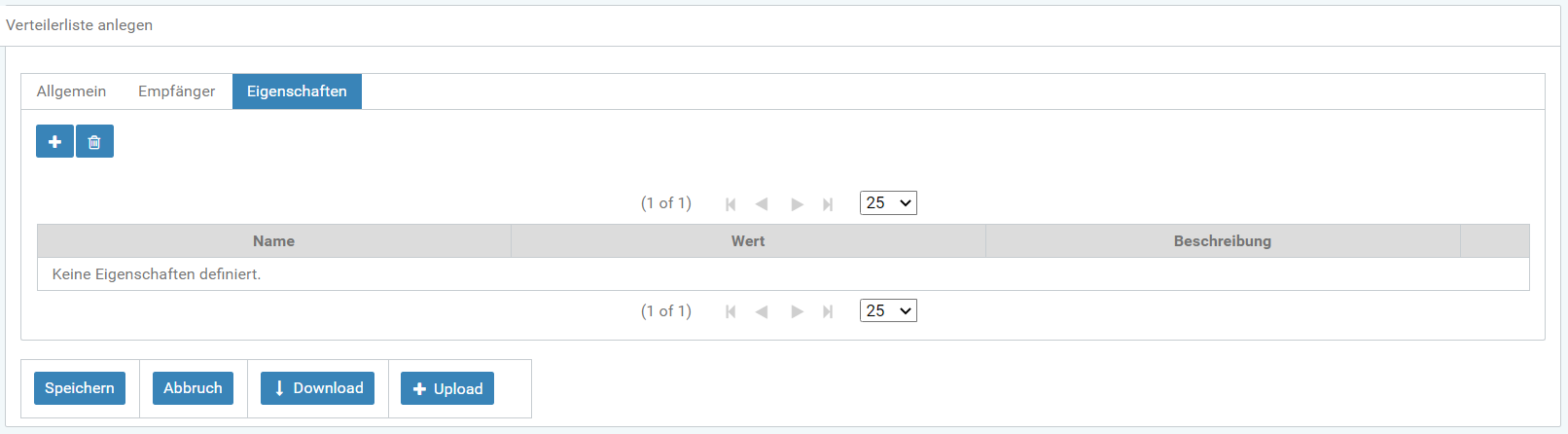Click the Download button

(317, 388)
